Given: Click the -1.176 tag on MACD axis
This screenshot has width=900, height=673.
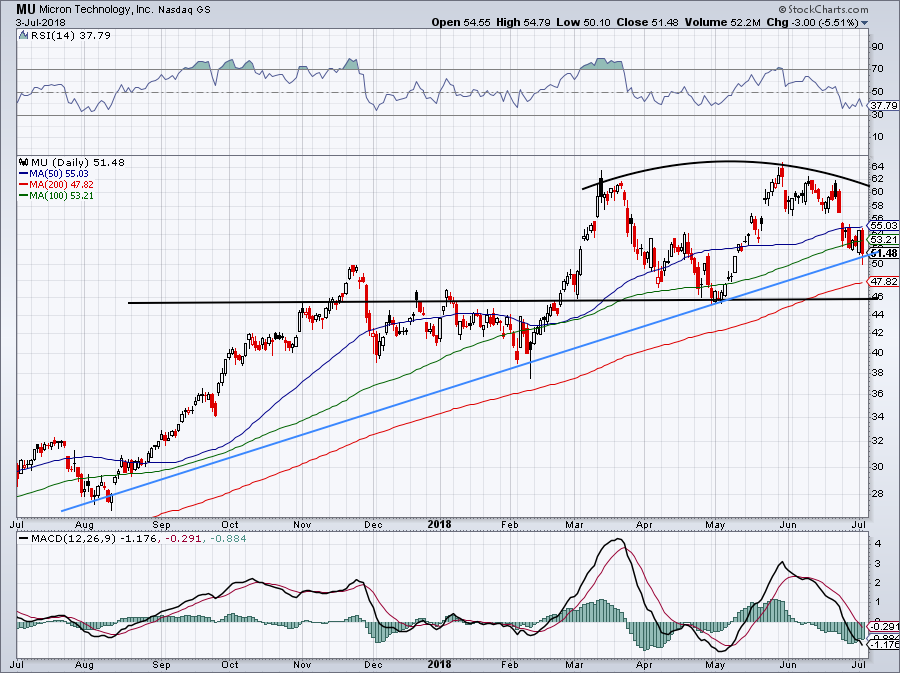Looking at the screenshot, I should point(884,645).
